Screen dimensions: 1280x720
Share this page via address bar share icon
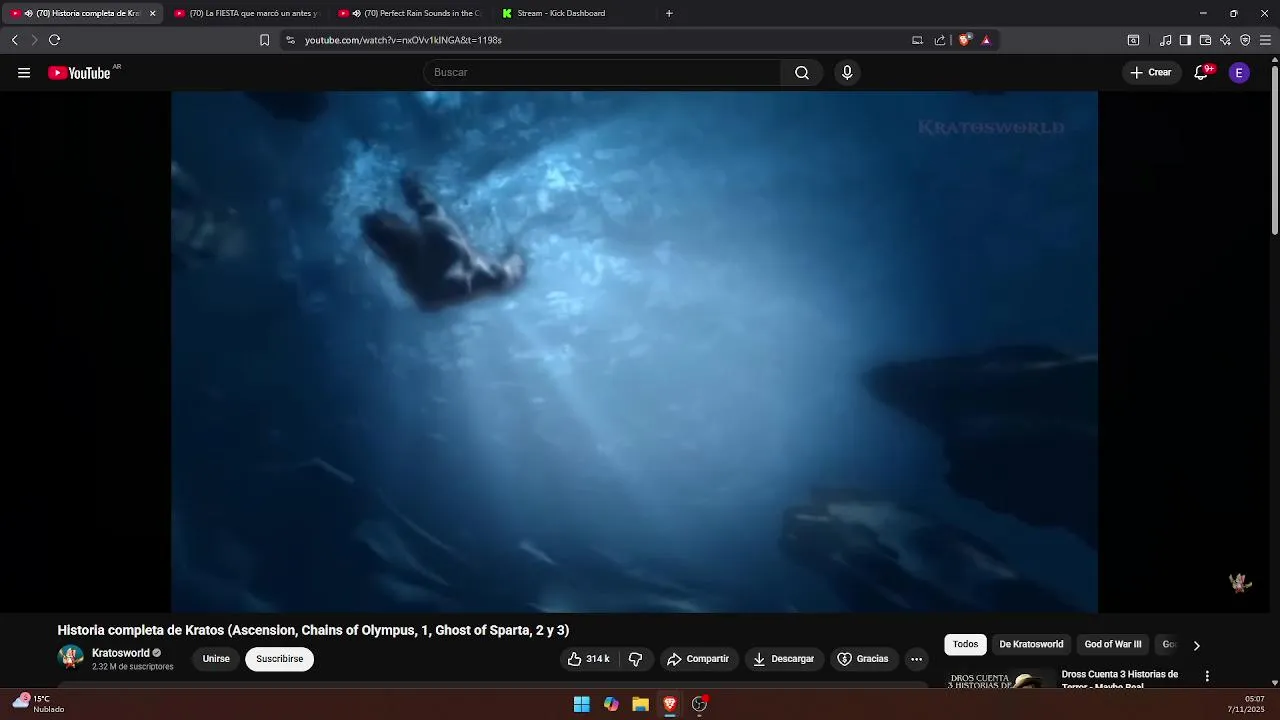click(x=940, y=40)
